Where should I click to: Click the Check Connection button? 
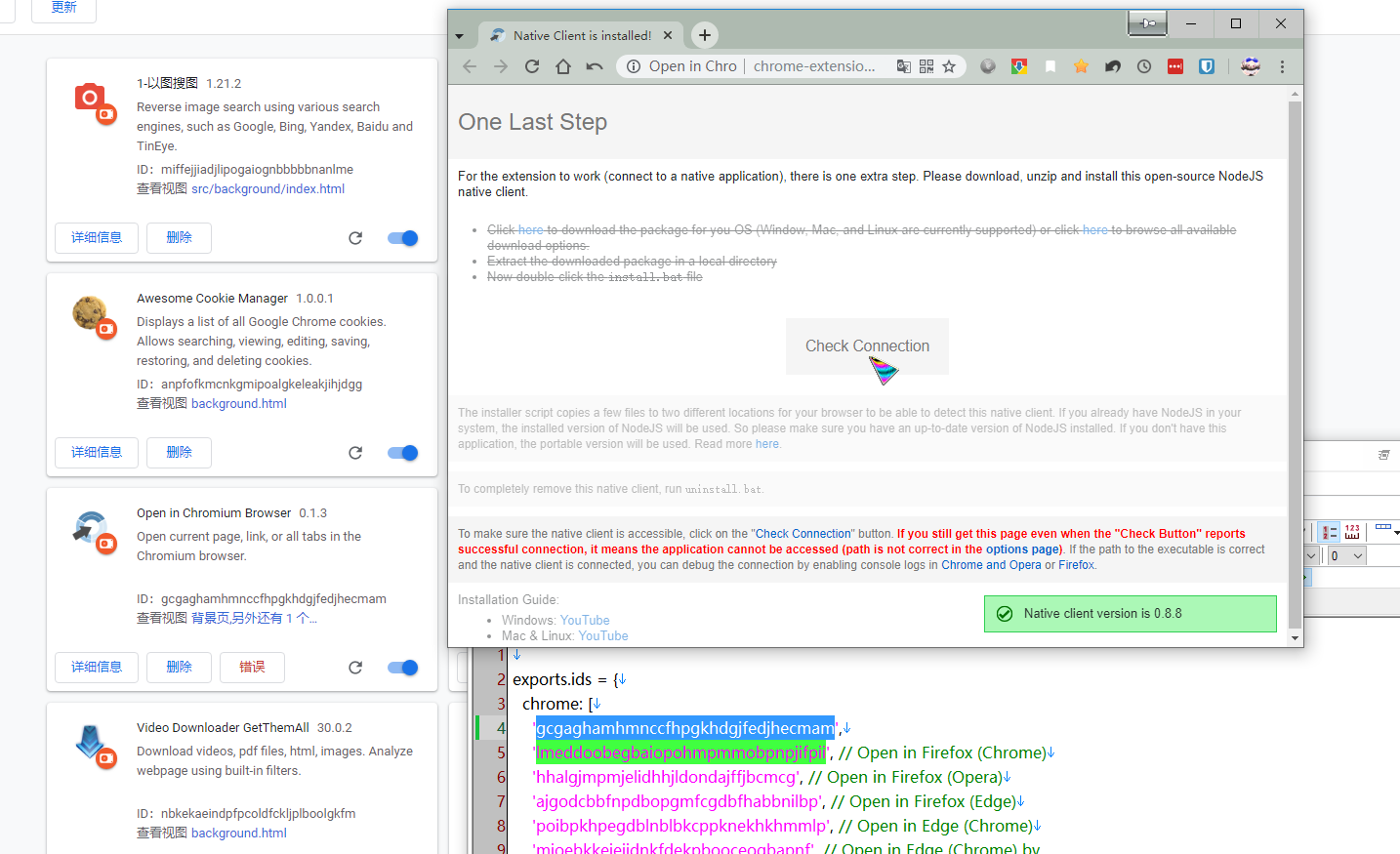pyautogui.click(x=867, y=346)
